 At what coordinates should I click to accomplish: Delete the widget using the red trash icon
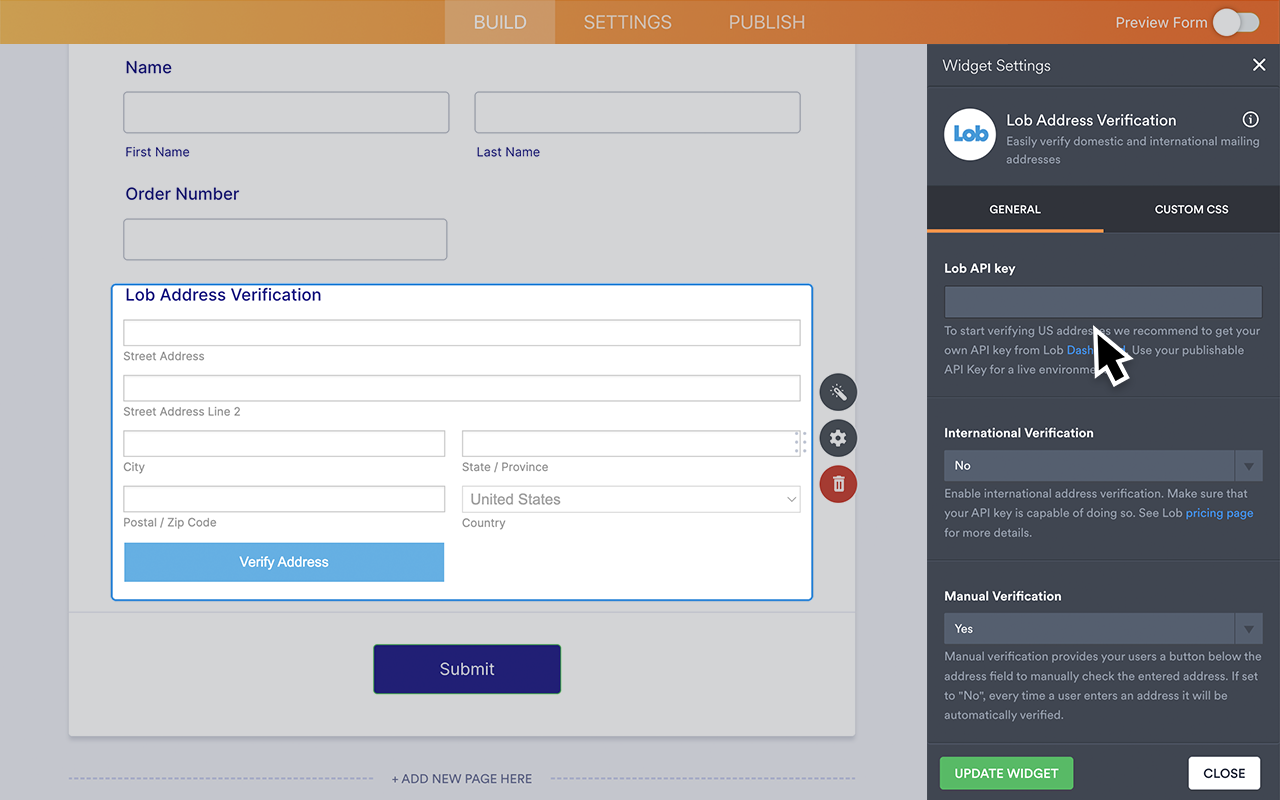coord(838,484)
